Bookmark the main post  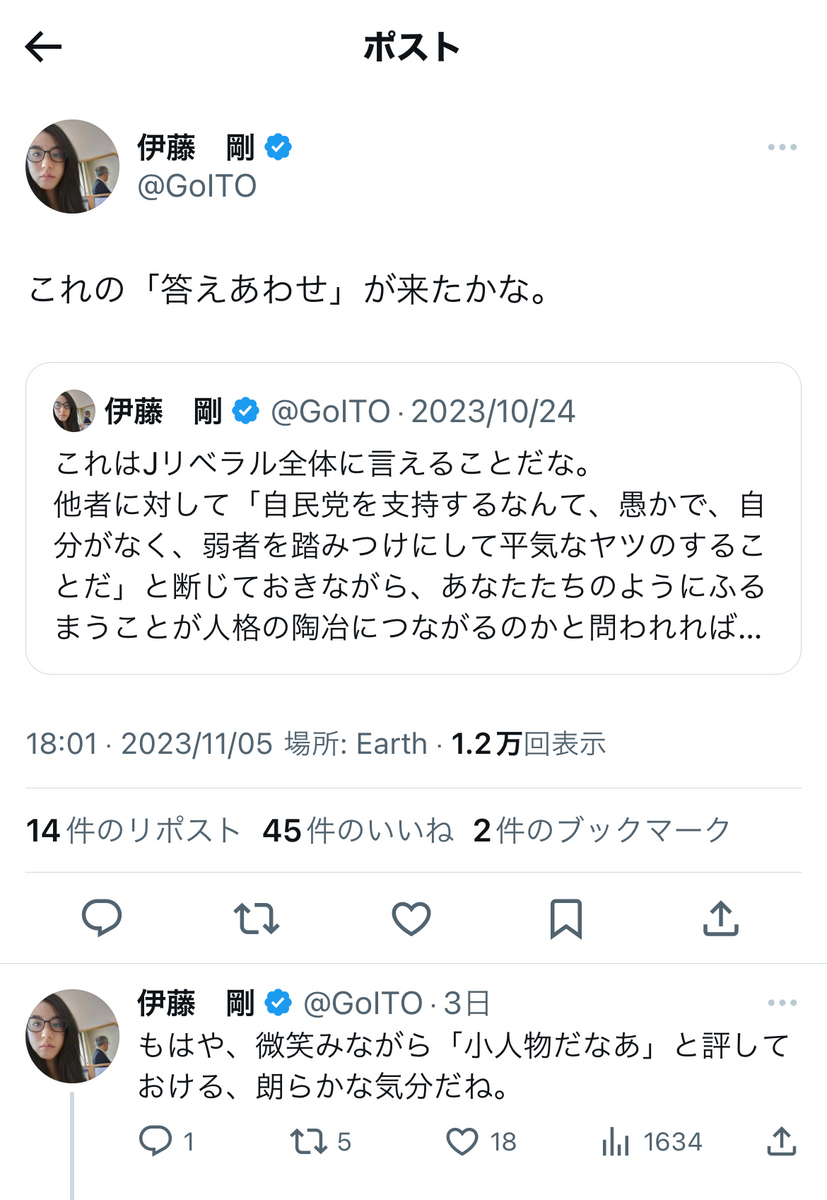tap(565, 918)
